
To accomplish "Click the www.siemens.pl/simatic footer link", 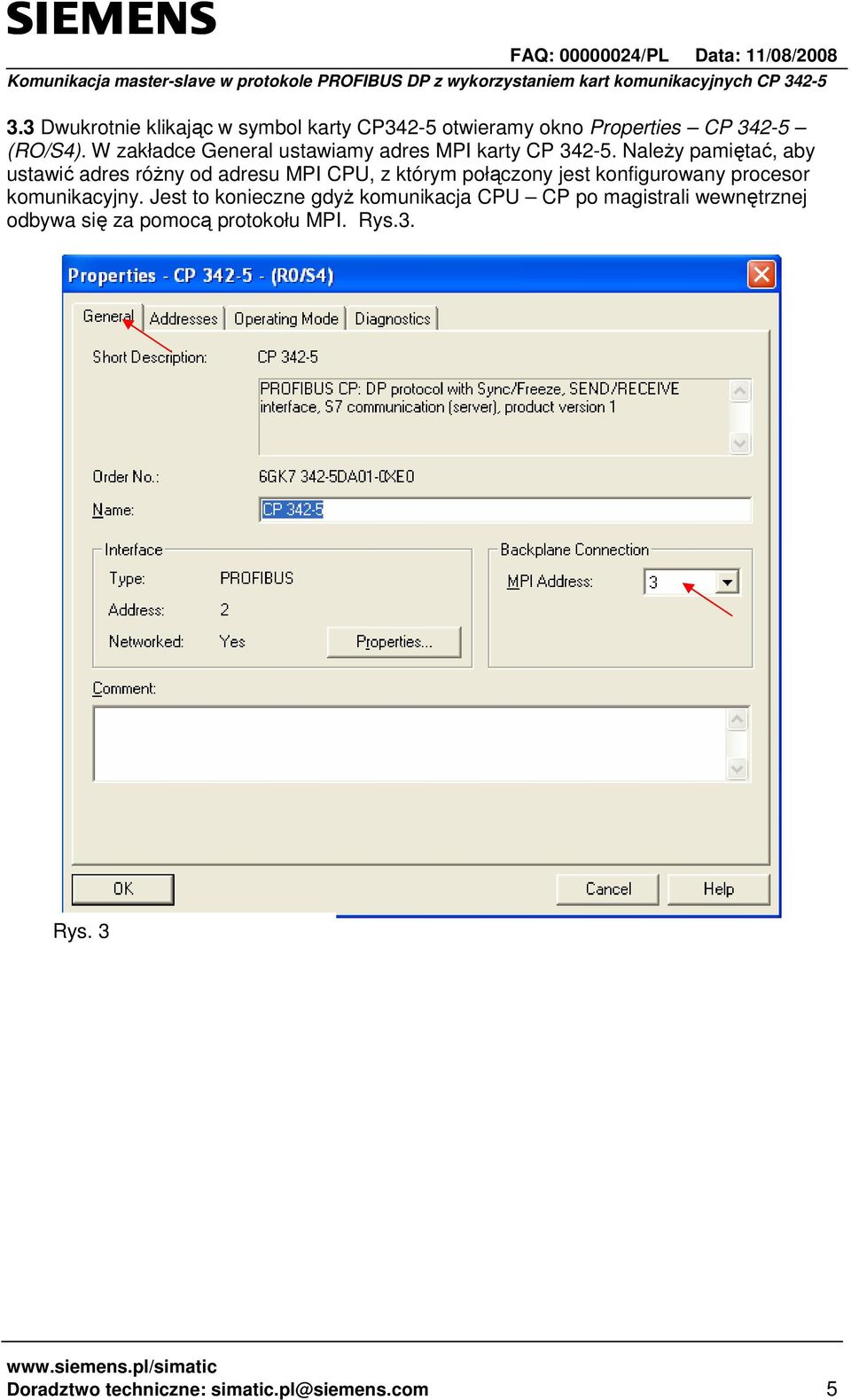I will coord(112,1366).
